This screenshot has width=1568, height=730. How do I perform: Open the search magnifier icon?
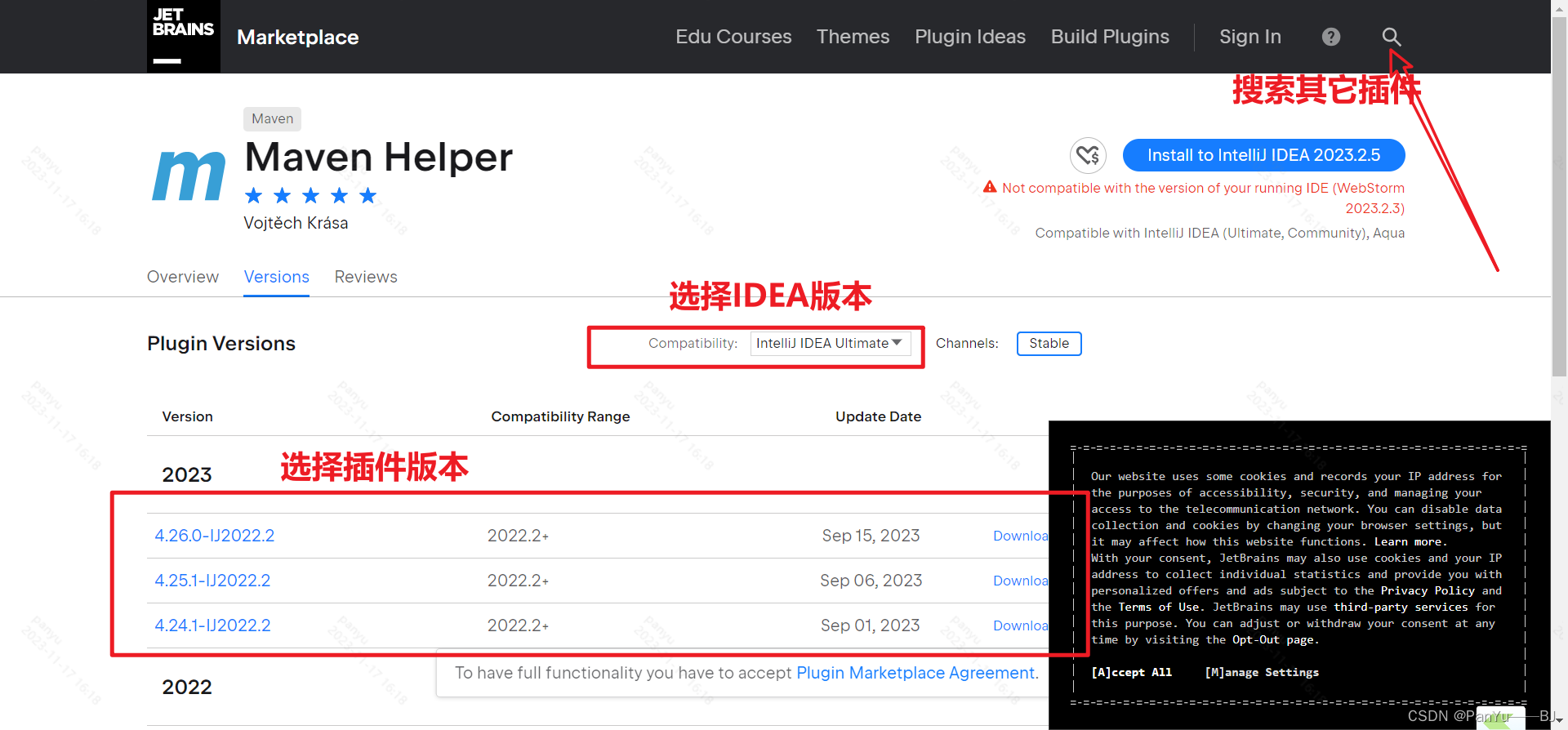(x=1392, y=37)
